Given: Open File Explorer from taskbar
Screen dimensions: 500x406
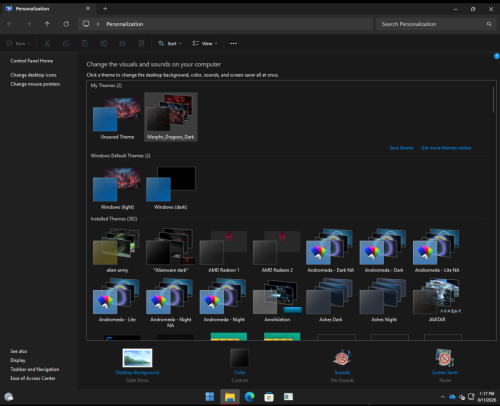Looking at the screenshot, I should tap(230, 397).
